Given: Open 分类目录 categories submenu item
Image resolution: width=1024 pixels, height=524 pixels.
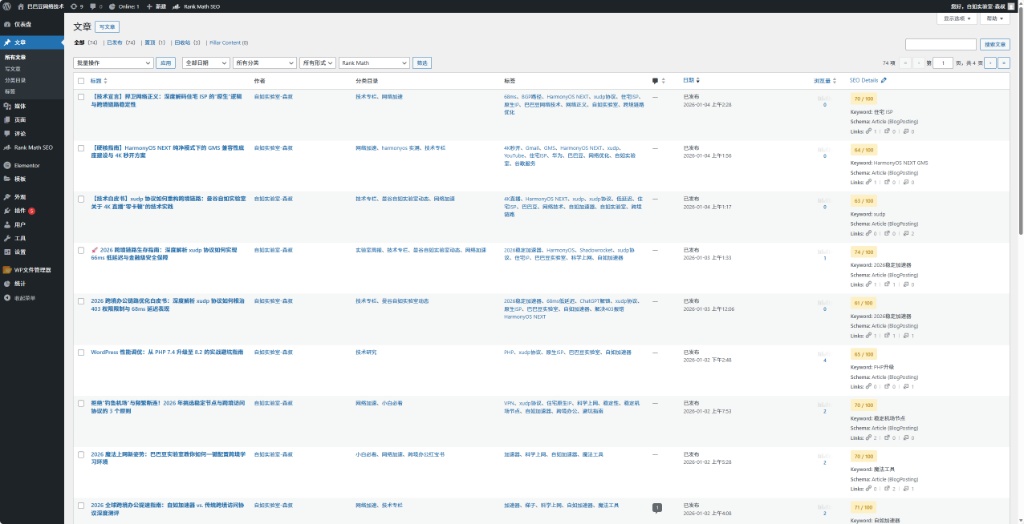Looking at the screenshot, I should click(14, 80).
